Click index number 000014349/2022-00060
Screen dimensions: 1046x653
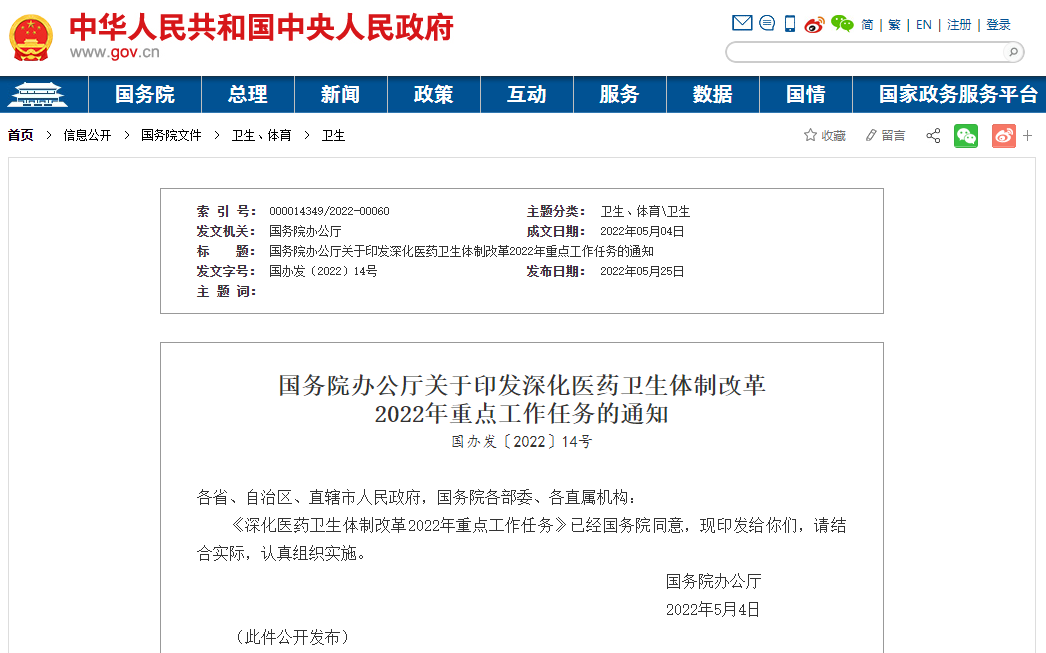tap(330, 211)
